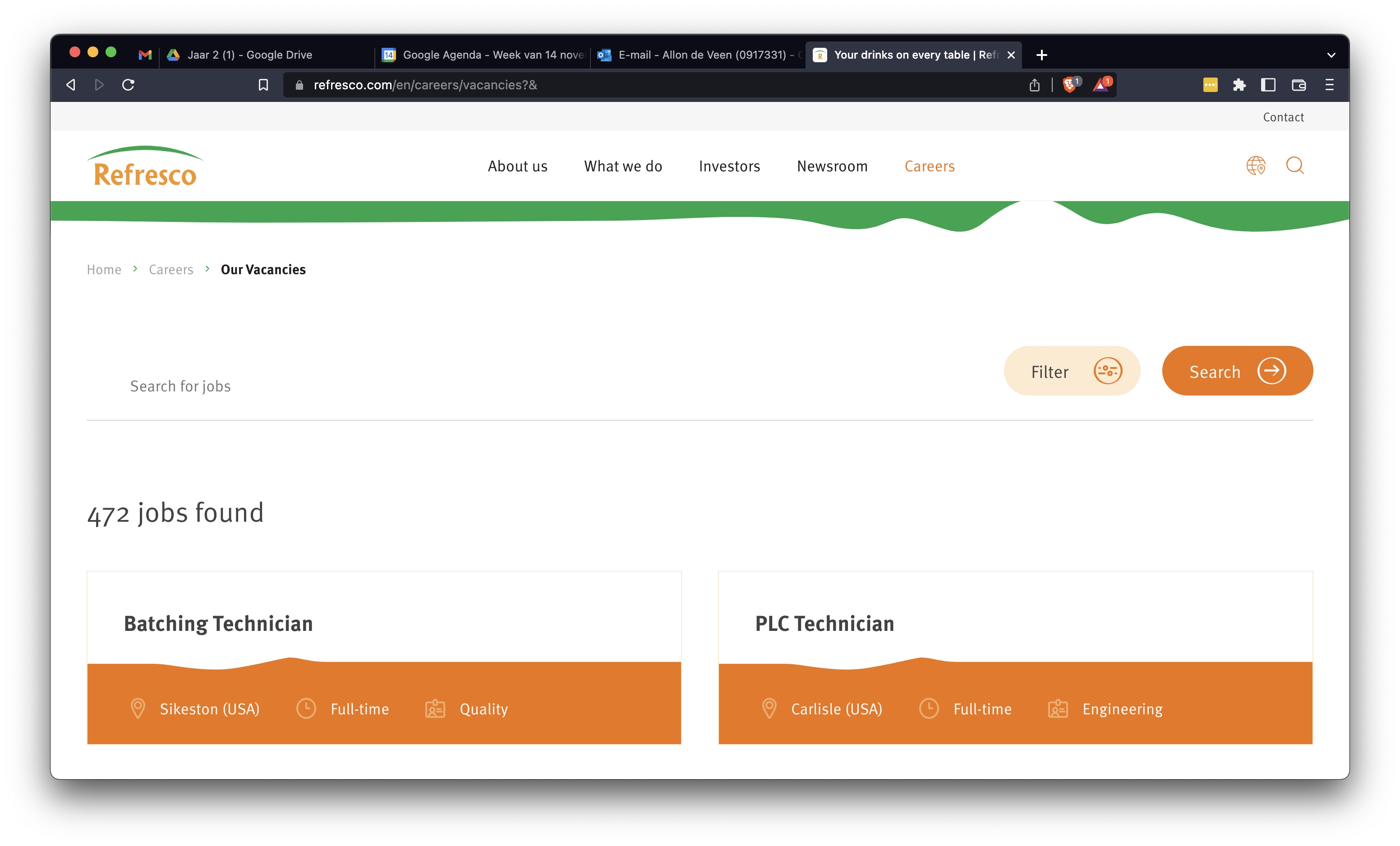The height and width of the screenshot is (846, 1400).
Task: Bookmark this page icon
Action: [263, 85]
